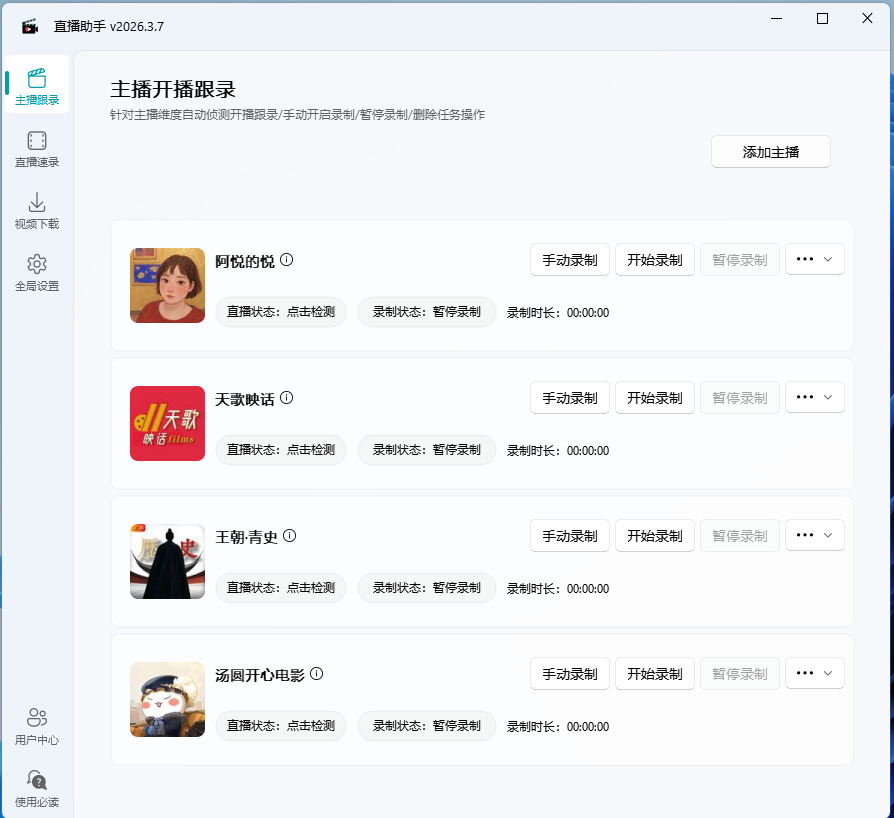Viewport: 894px width, 818px height.
Task: Click the info icon beside 天歌映话
Action: [286, 397]
